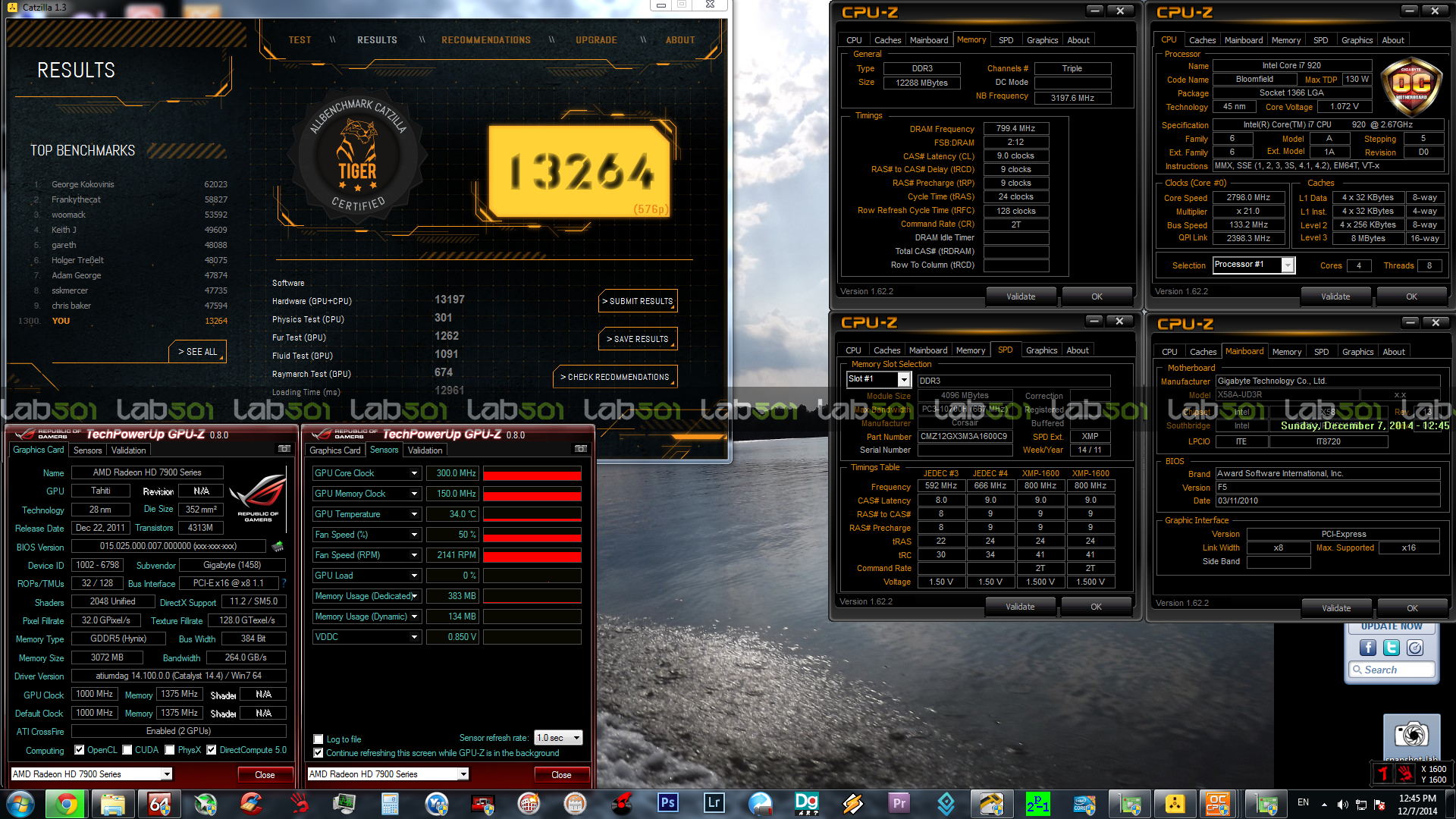Open Lightroom from the taskbar
The height and width of the screenshot is (819, 1456).
click(714, 803)
